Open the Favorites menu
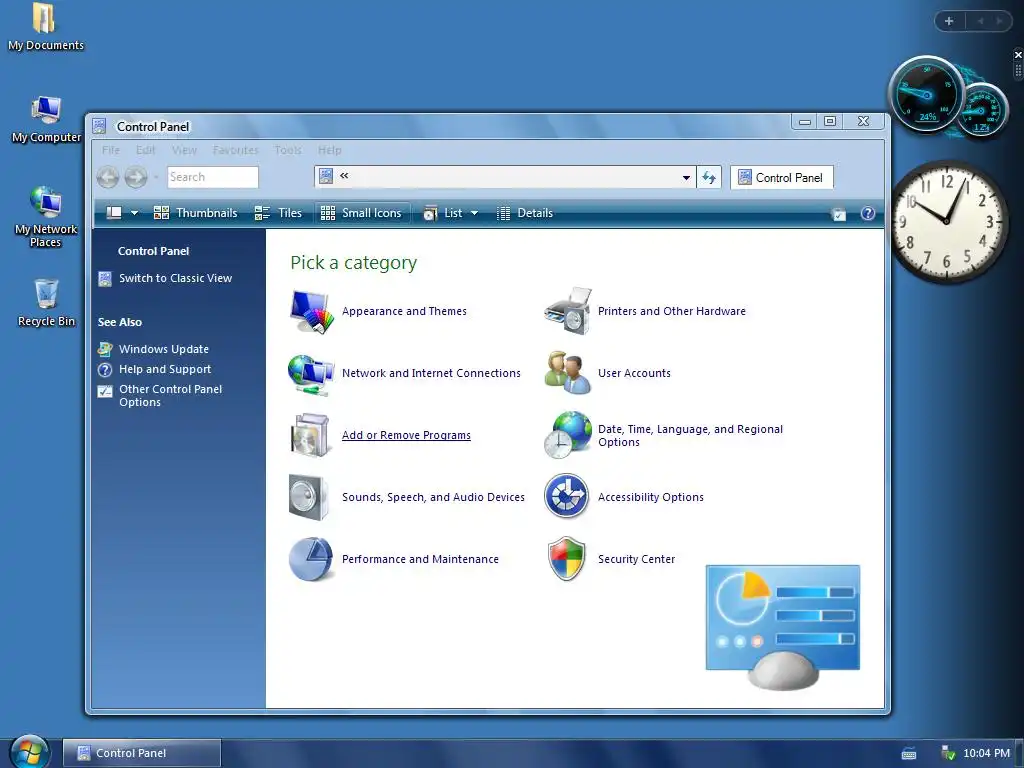The width and height of the screenshot is (1024, 768). point(235,150)
